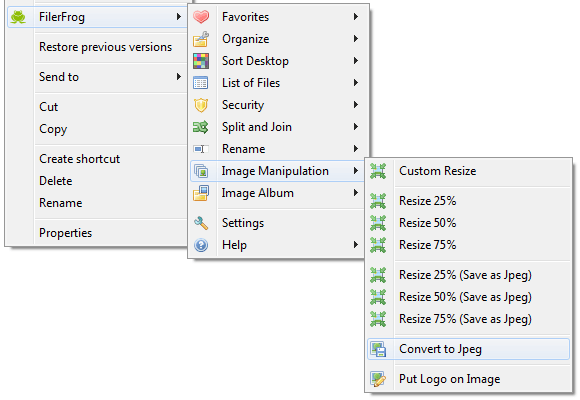Viewport: 580px width, 400px height.
Task: Click the Organize folder wrench icon
Action: point(201,39)
